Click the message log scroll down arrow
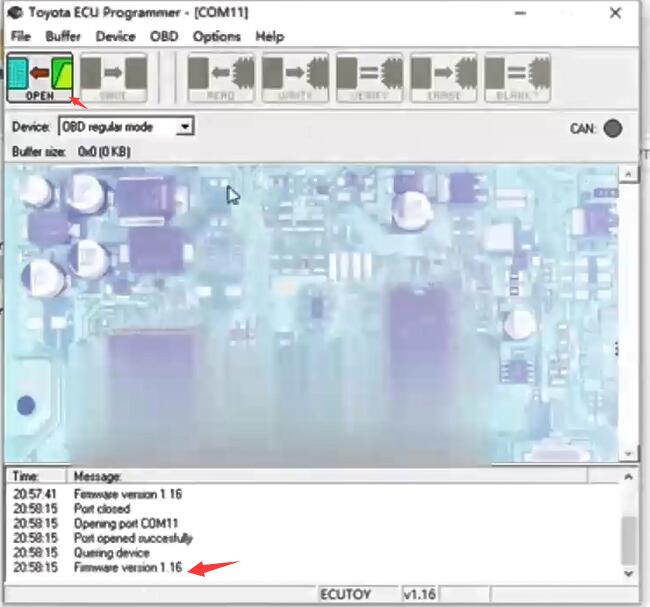The image size is (650, 607). click(x=628, y=574)
